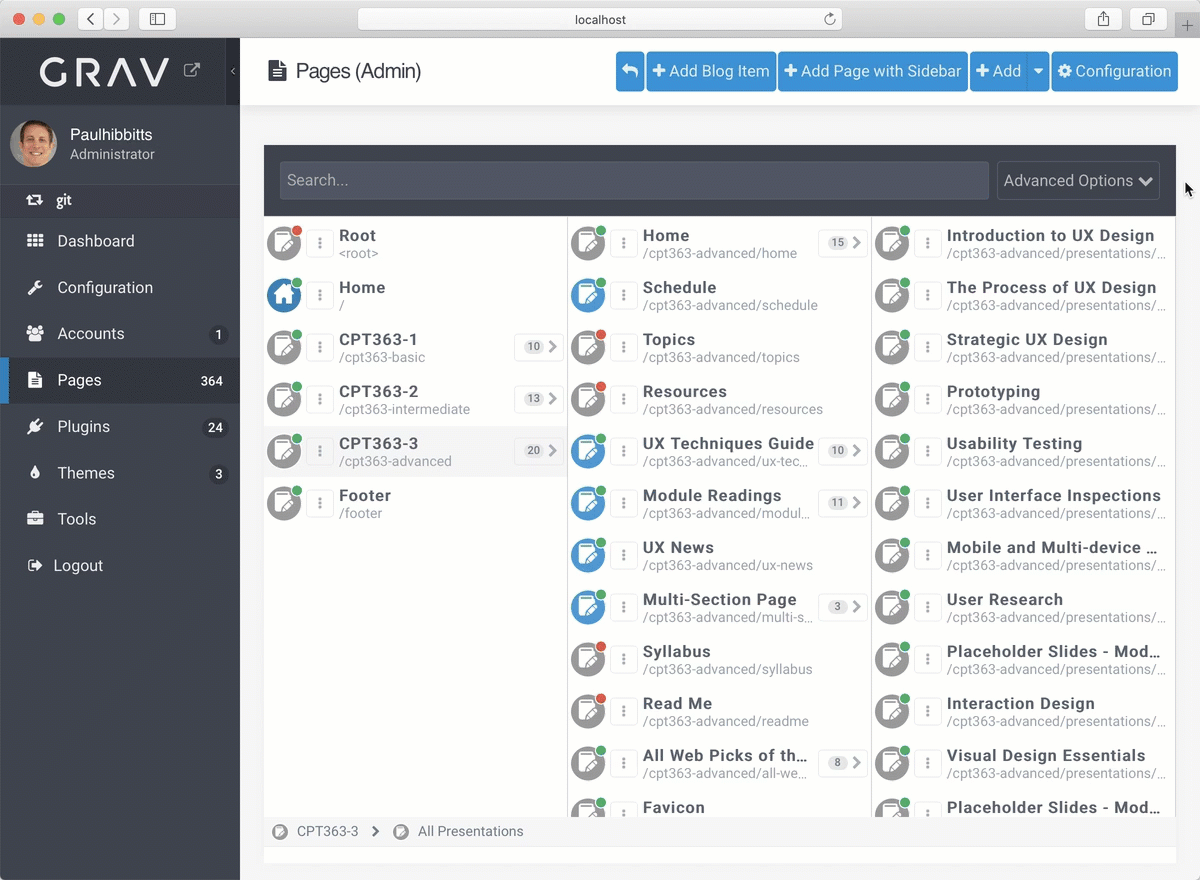Click Add Page with Sidebar button
1200x880 pixels.
pos(873,71)
